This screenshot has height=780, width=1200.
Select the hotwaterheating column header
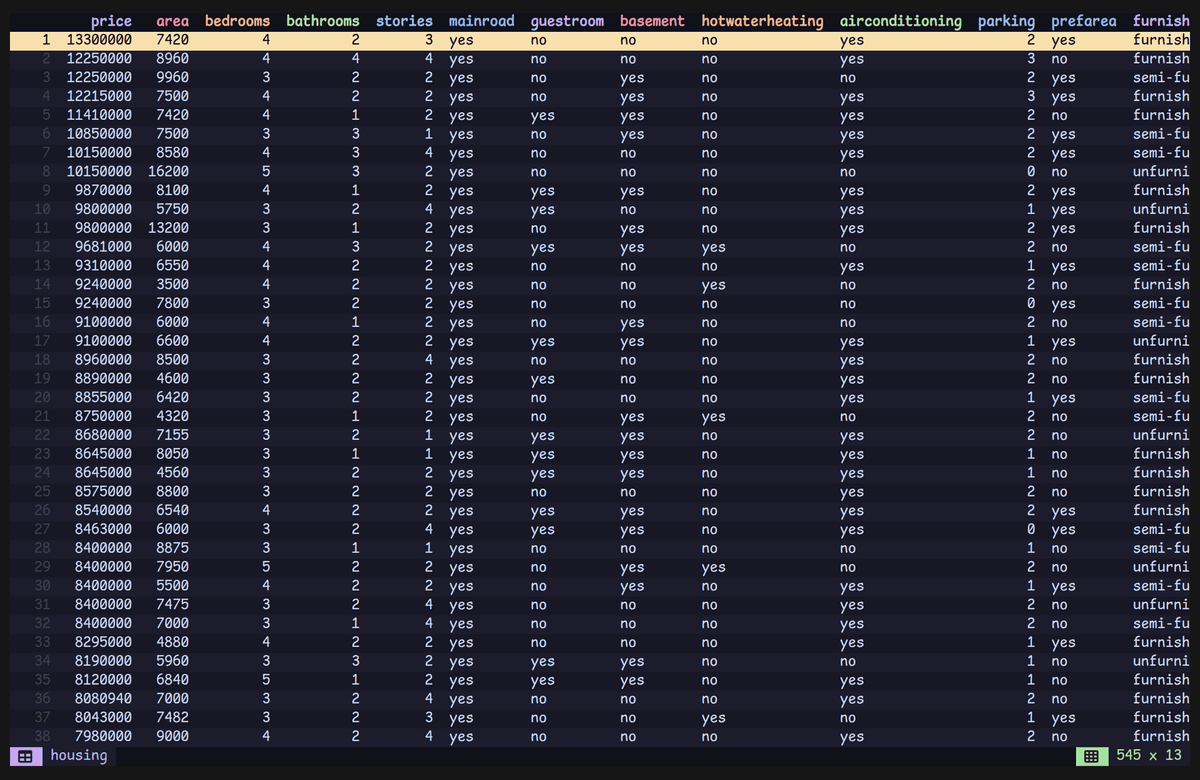tap(762, 21)
